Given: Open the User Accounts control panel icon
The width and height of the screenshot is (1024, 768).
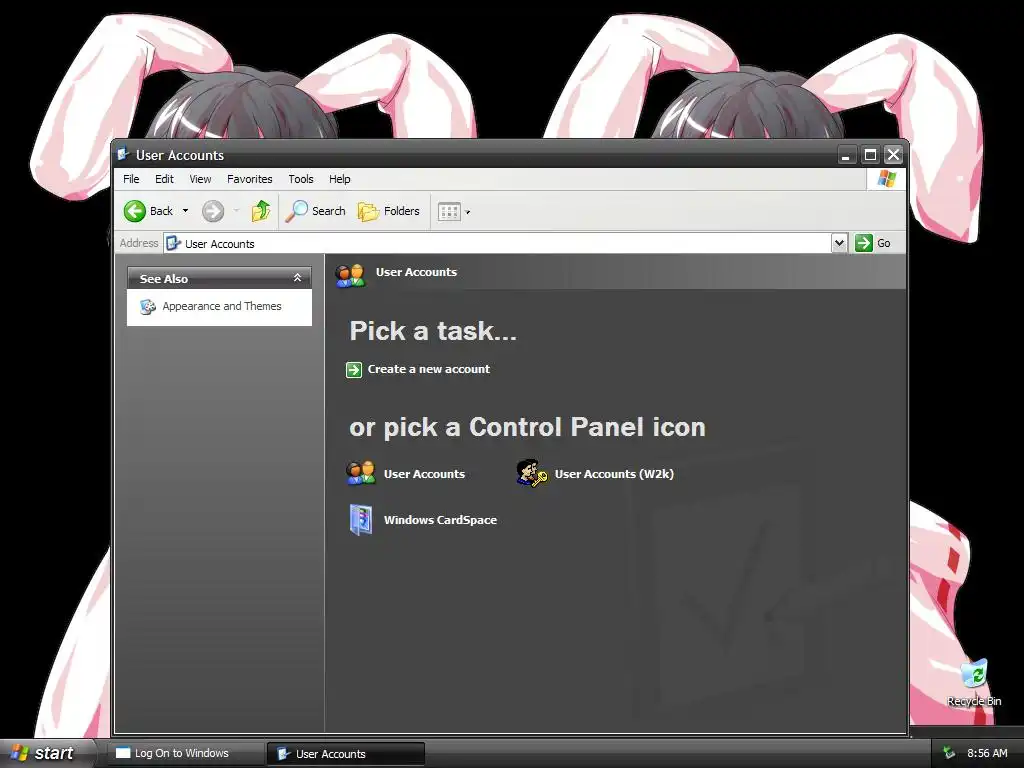Looking at the screenshot, I should 360,473.
